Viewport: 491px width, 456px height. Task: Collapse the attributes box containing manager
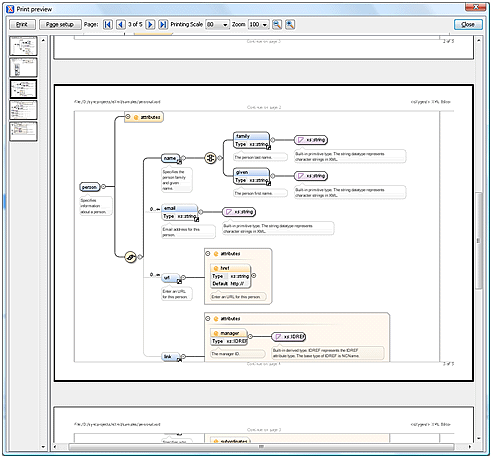coord(208,319)
